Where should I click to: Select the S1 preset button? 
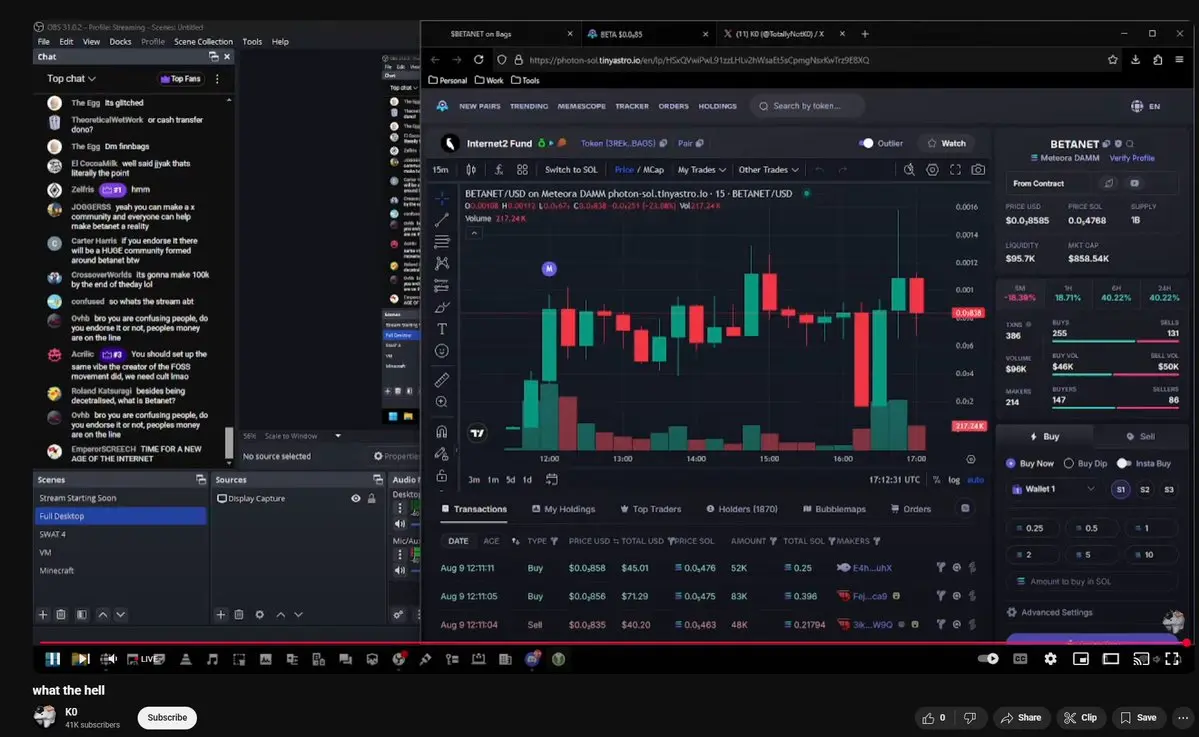pyautogui.click(x=1120, y=489)
